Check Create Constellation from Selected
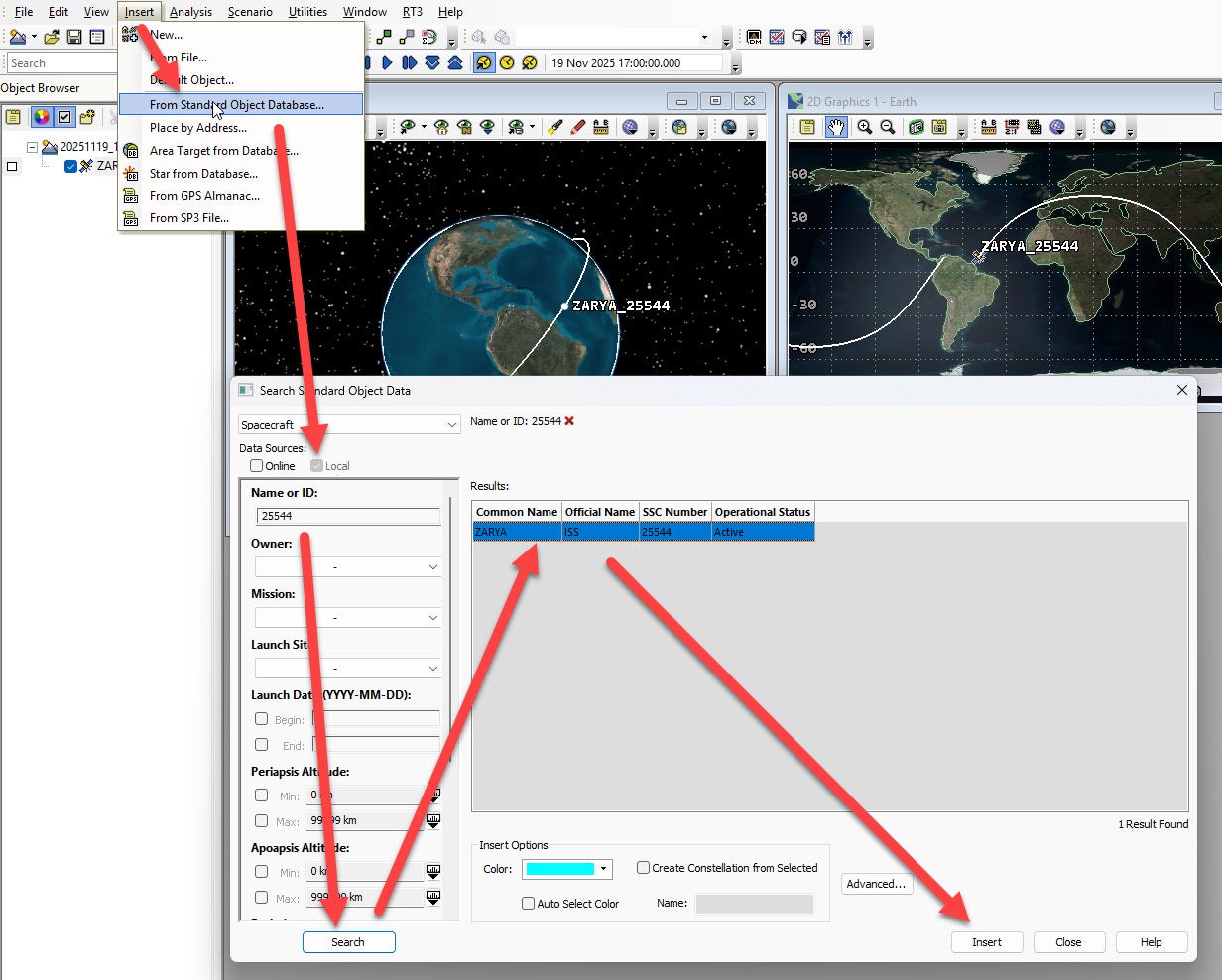This screenshot has height=980, width=1222. tap(643, 868)
